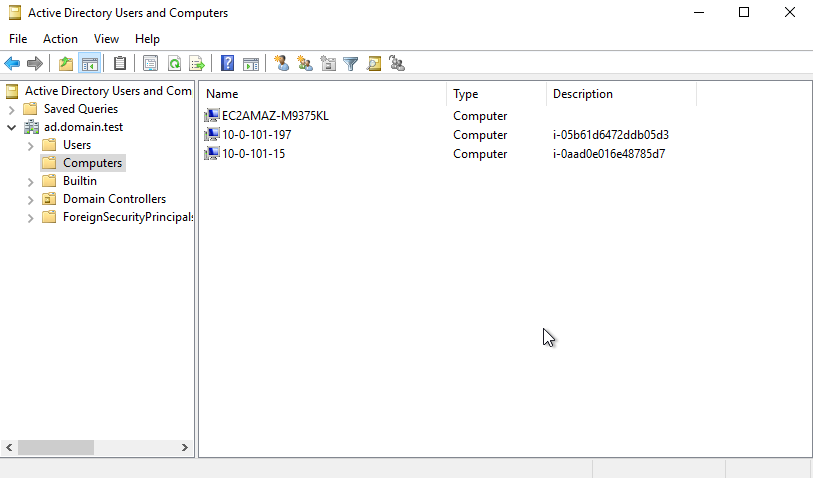Click the 10-0-101-197 computer icon
813x478 pixels.
pos(212,135)
